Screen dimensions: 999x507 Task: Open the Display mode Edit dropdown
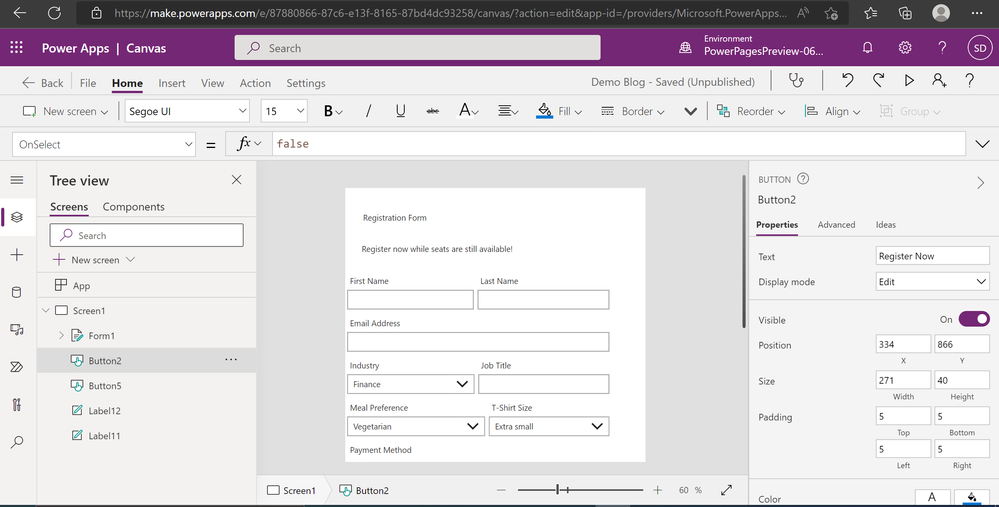(x=933, y=282)
